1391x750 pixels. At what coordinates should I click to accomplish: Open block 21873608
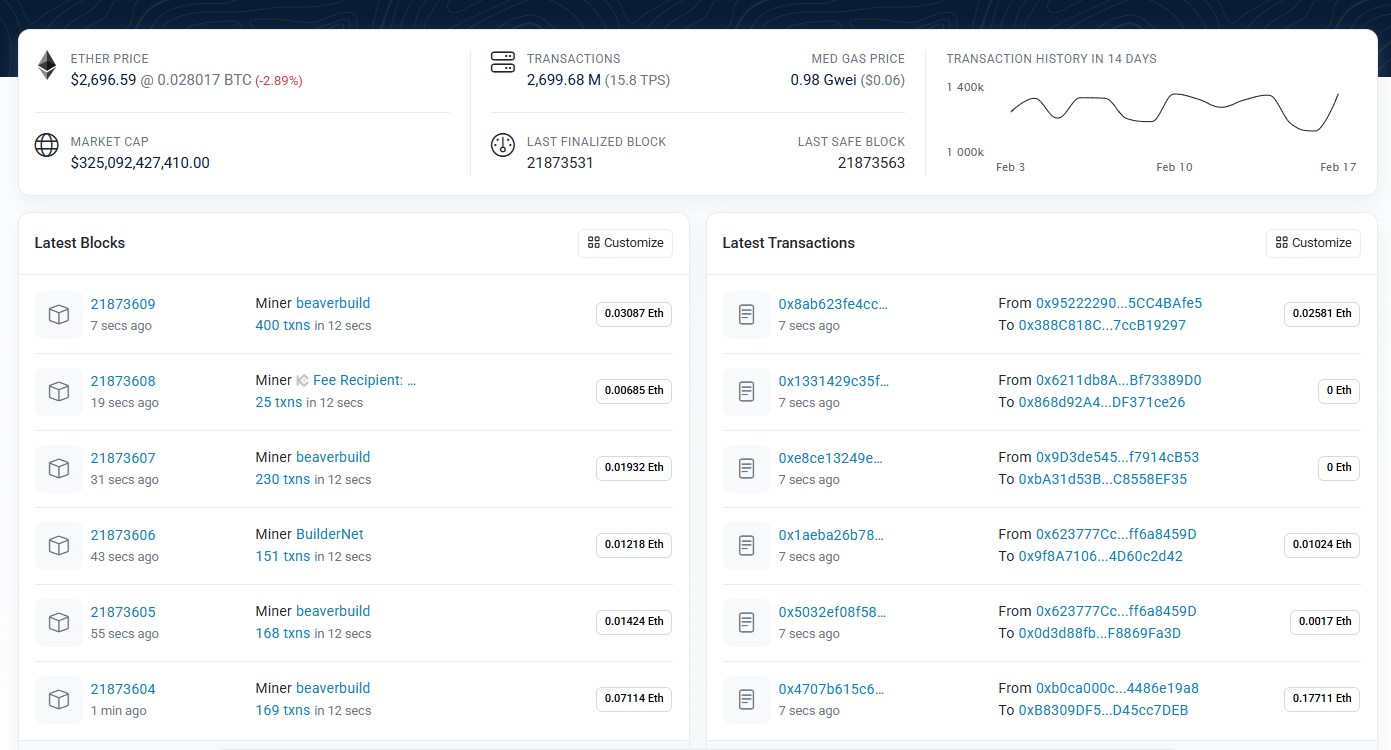[123, 381]
